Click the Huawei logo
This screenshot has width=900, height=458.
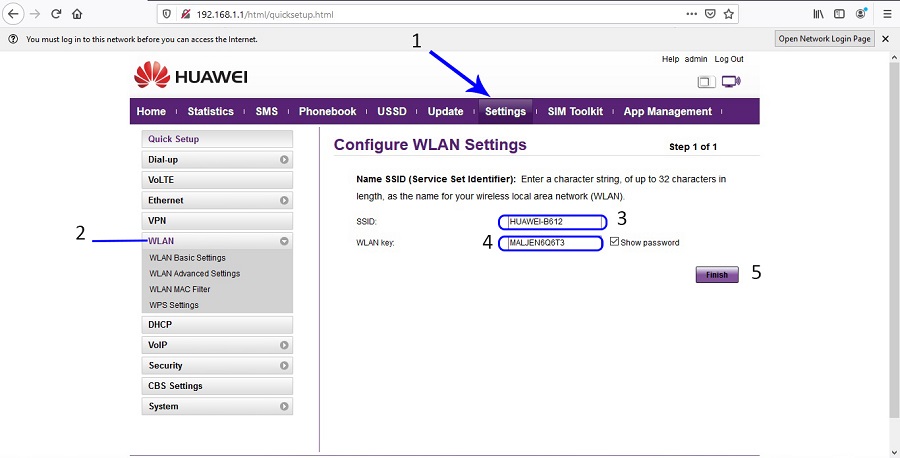click(x=191, y=76)
